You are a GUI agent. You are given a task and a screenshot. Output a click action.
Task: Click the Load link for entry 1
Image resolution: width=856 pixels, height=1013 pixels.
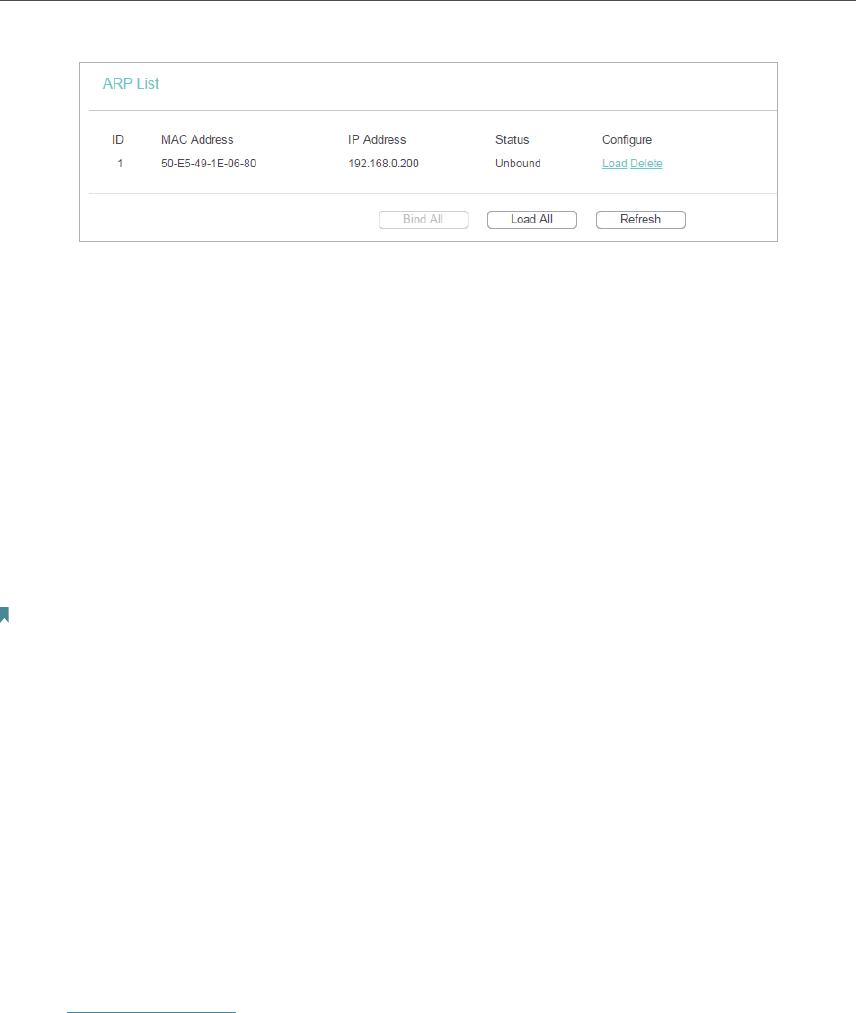614,163
